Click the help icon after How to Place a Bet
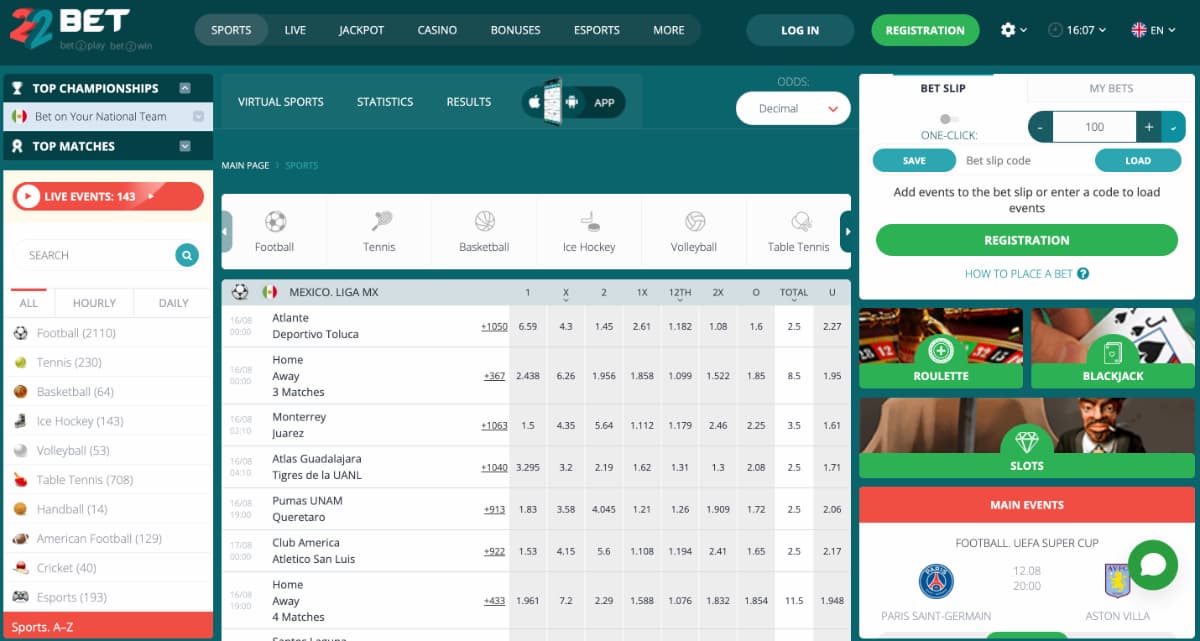This screenshot has width=1200, height=641. coord(1083,273)
